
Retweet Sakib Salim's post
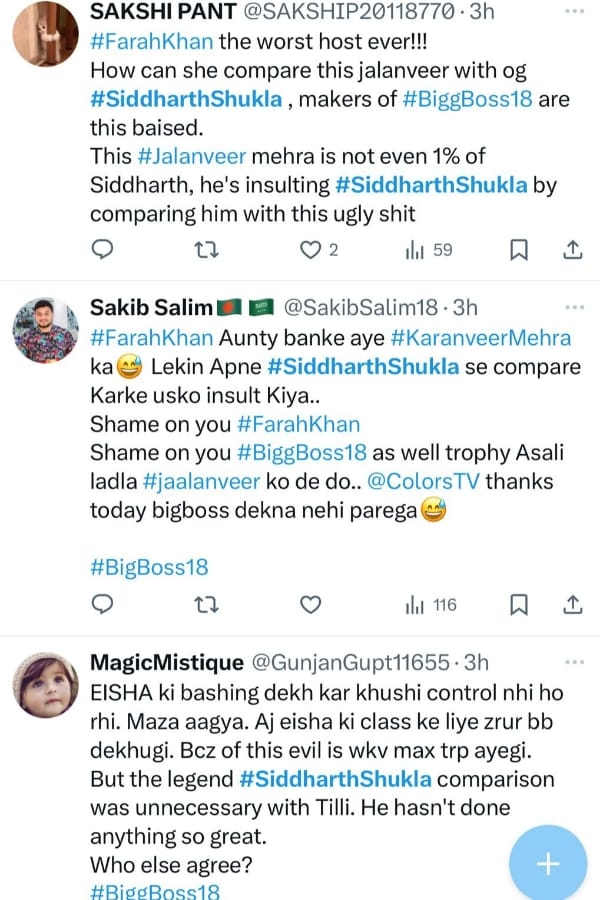(206, 603)
